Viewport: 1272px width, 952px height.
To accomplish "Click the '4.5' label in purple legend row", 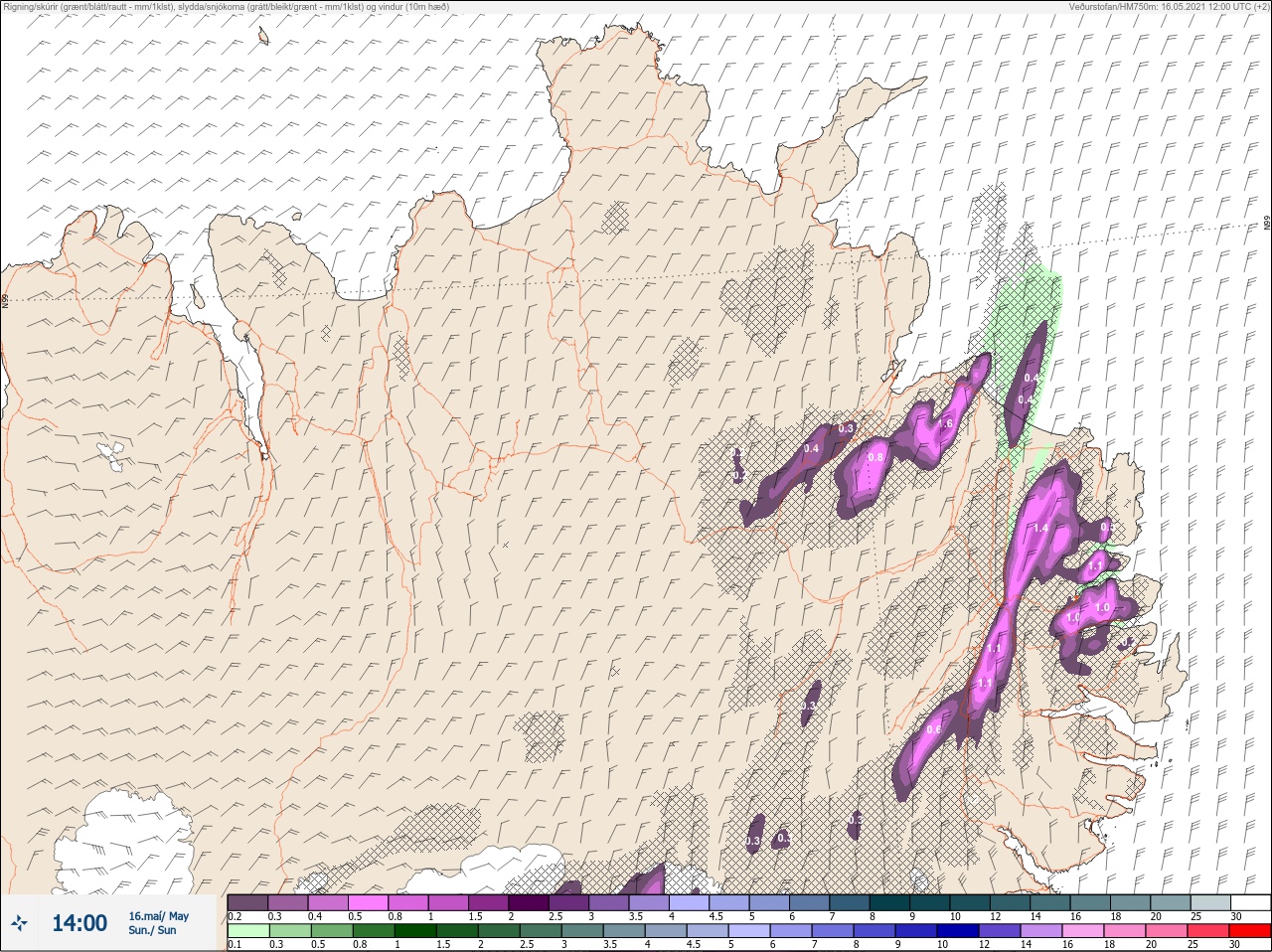I will click(x=715, y=915).
